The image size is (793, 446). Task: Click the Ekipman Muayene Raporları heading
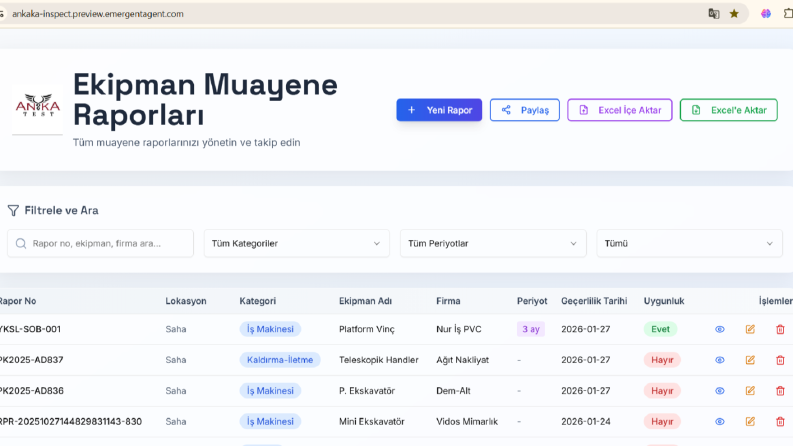click(205, 99)
